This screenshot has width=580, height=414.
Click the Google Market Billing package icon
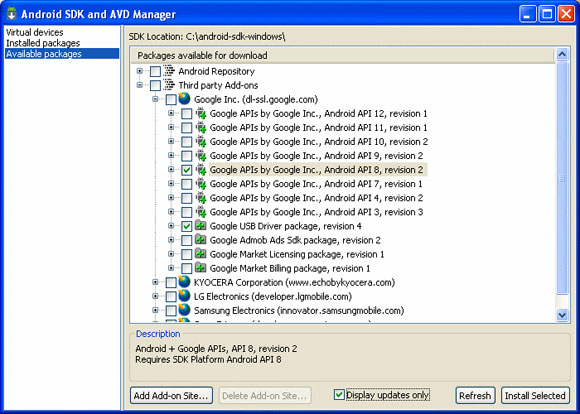pyautogui.click(x=201, y=268)
